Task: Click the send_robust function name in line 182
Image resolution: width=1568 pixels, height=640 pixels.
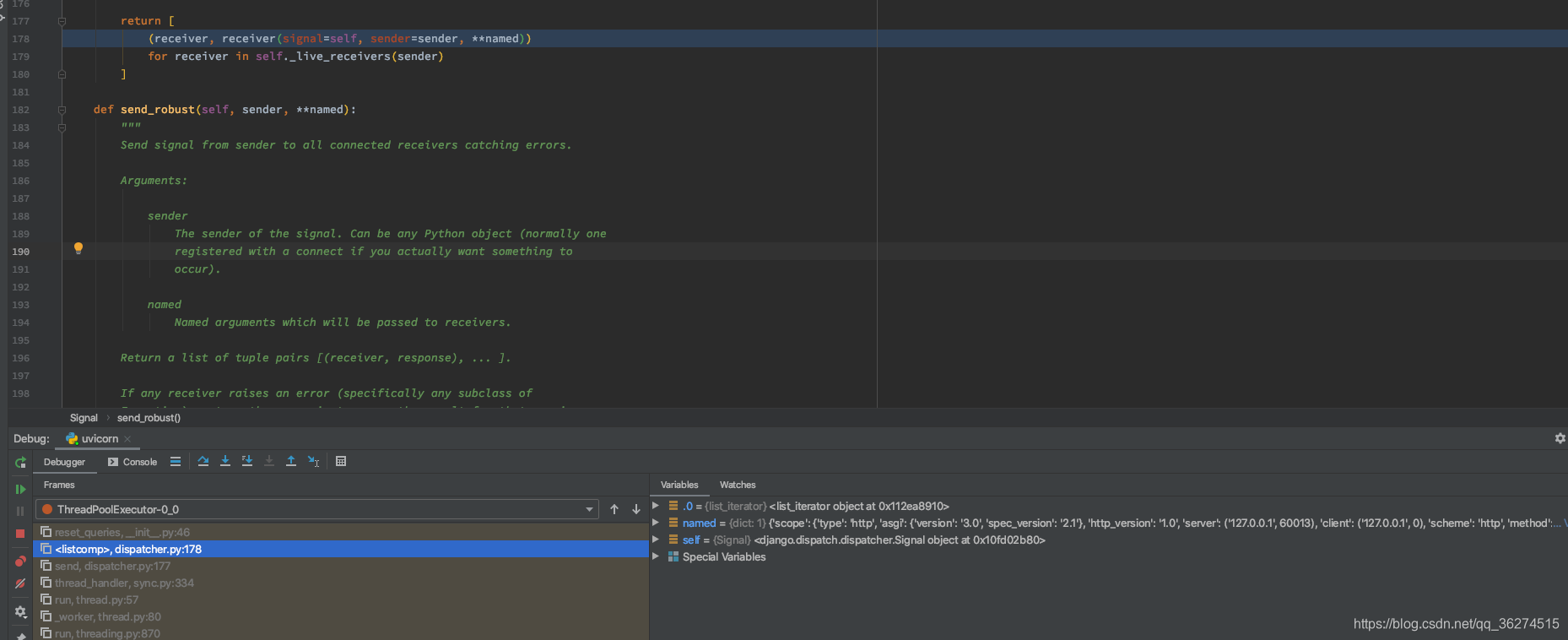Action: (158, 110)
